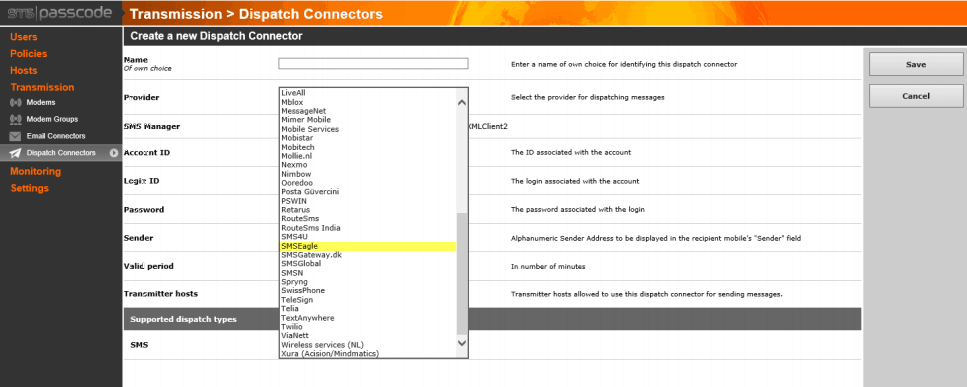Pick Retarus in the provider list
The image size is (967, 387).
295,210
